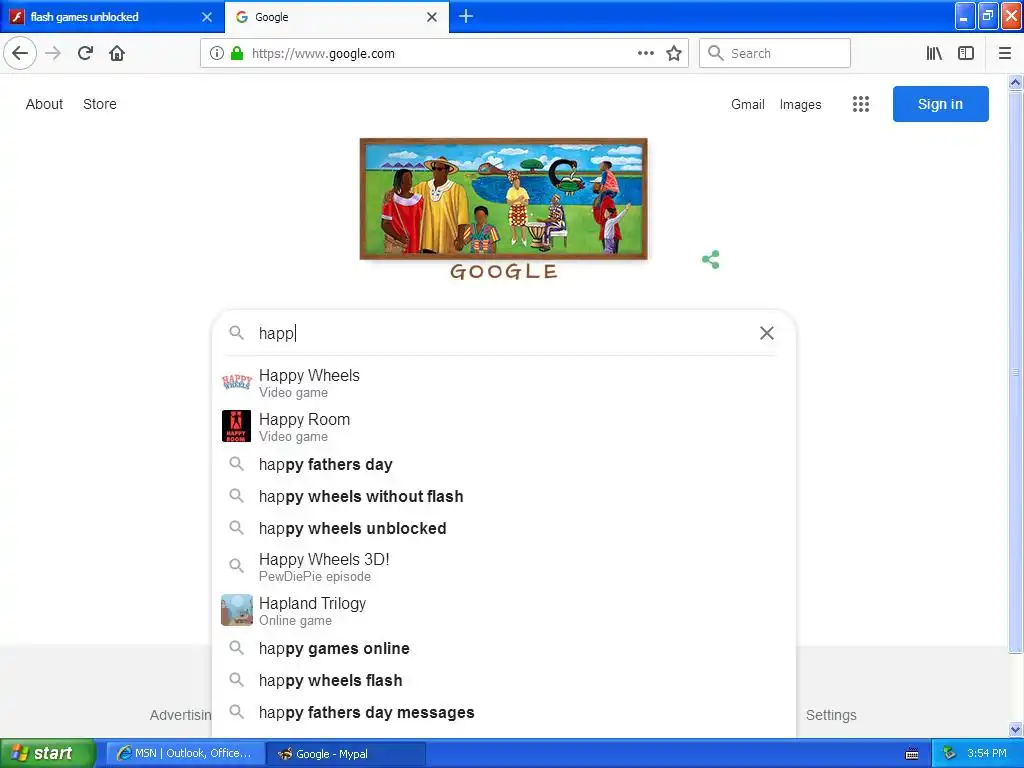Open Gmail link

748,104
